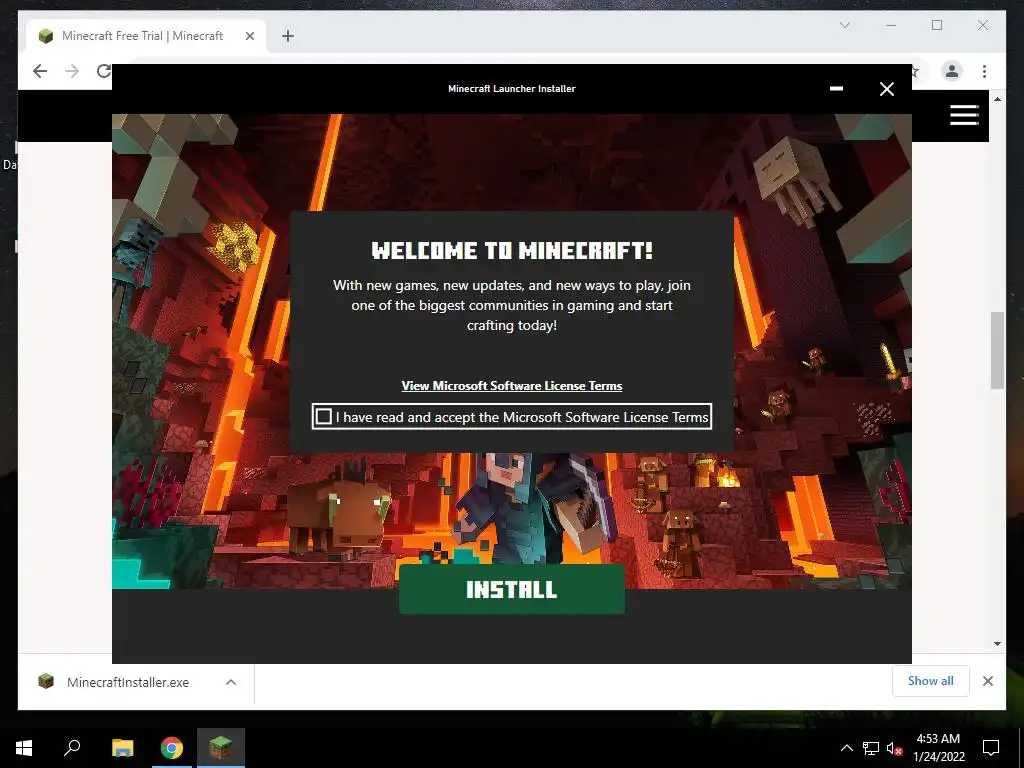The height and width of the screenshot is (768, 1024).
Task: Minimize the Minecraft Launcher Installer window
Action: (836, 89)
